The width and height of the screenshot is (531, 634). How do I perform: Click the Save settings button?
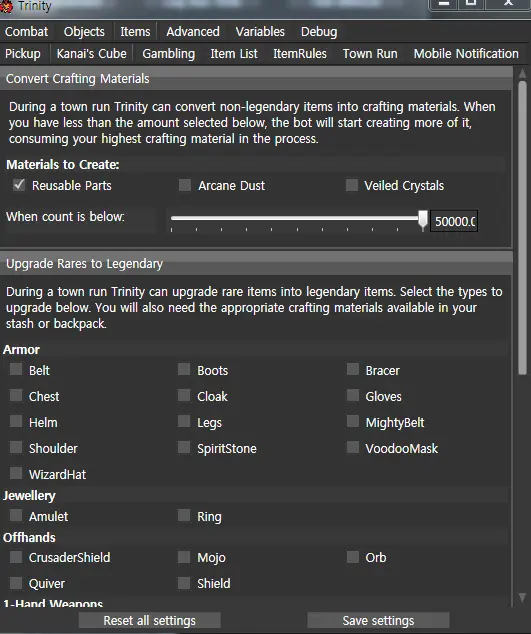378,620
